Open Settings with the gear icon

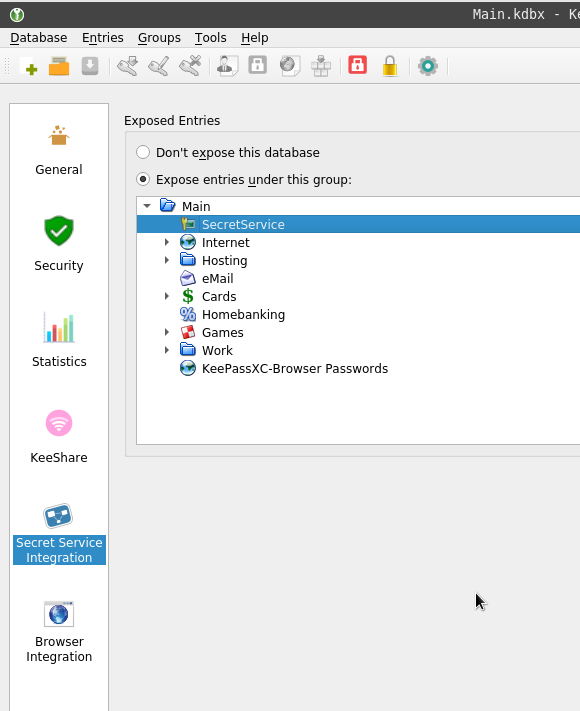[428, 66]
